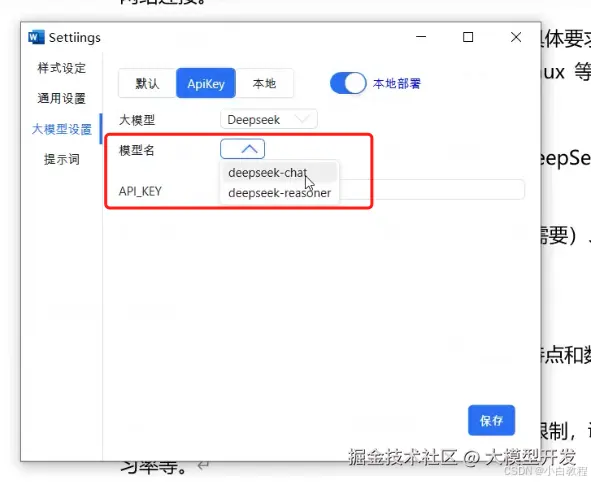Click into the API_KEY input field
The width and height of the screenshot is (591, 482).
(432, 190)
